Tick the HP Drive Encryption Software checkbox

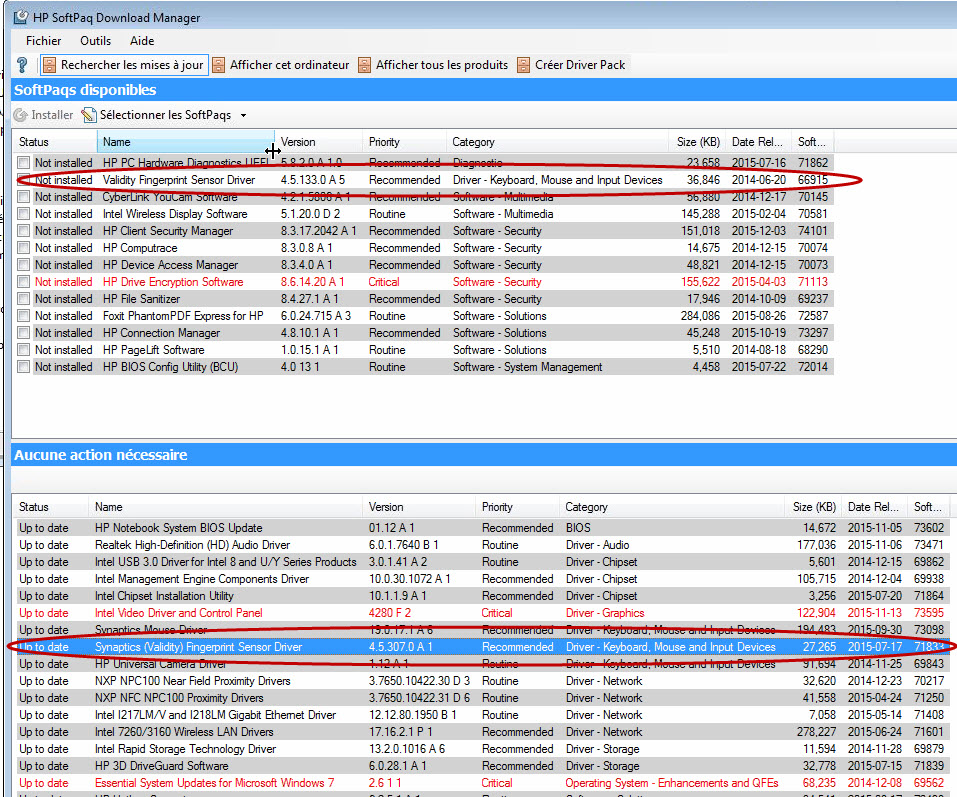tap(24, 282)
